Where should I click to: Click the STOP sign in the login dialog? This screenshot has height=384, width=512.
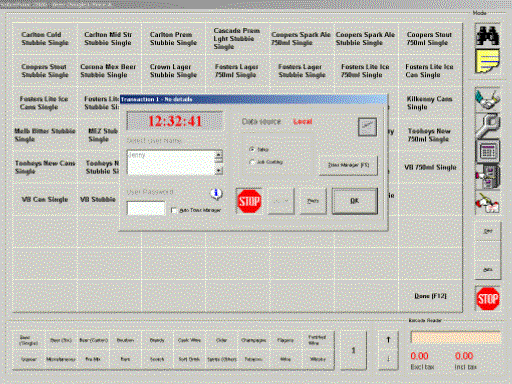[249, 201]
